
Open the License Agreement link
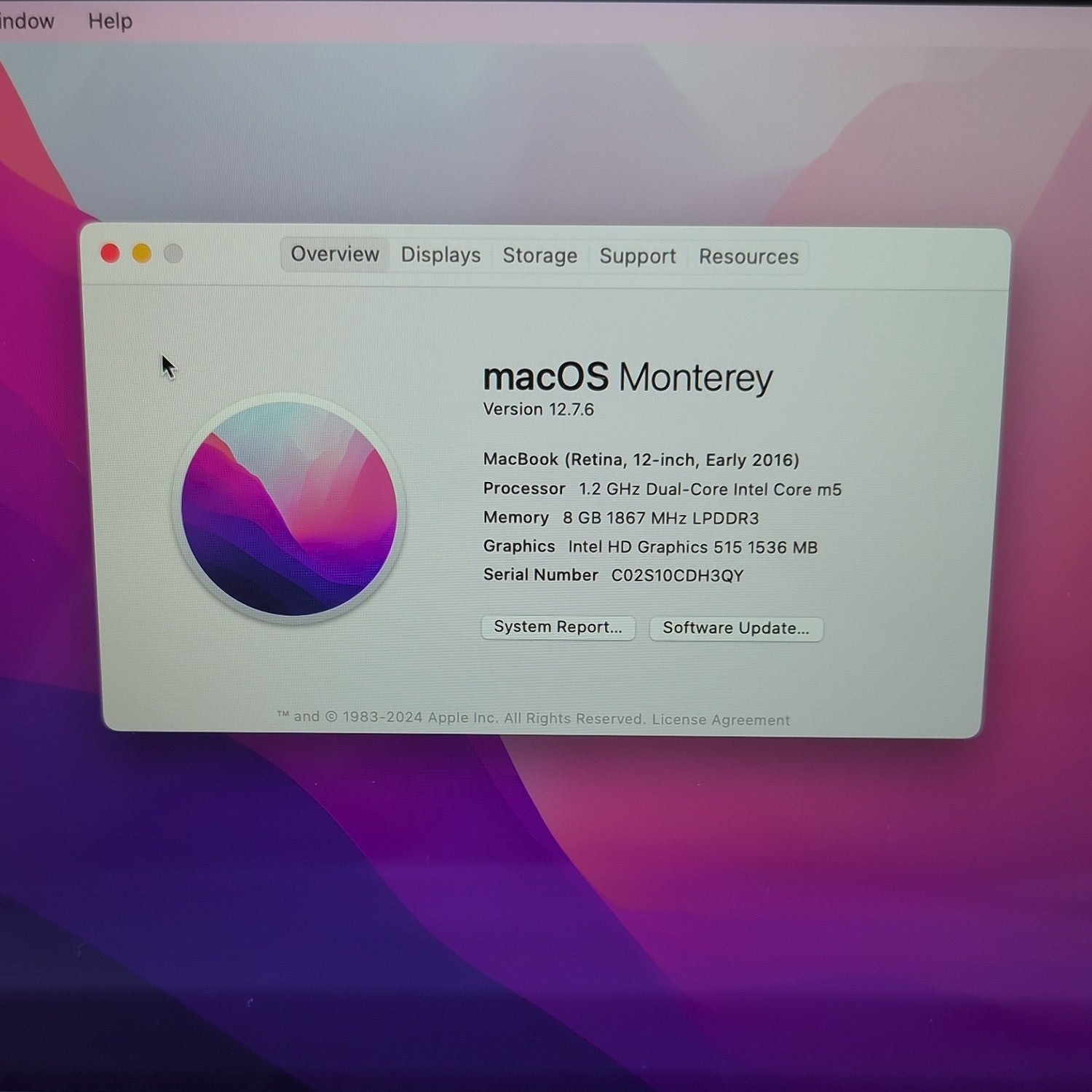click(721, 720)
